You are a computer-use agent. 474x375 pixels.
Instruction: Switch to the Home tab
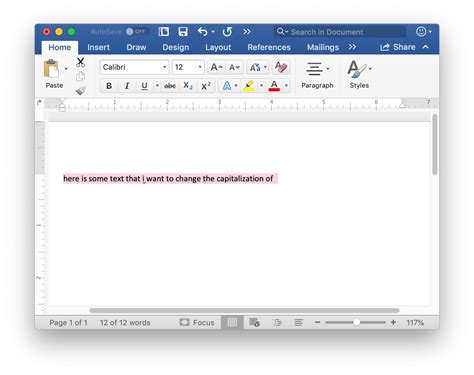60,47
